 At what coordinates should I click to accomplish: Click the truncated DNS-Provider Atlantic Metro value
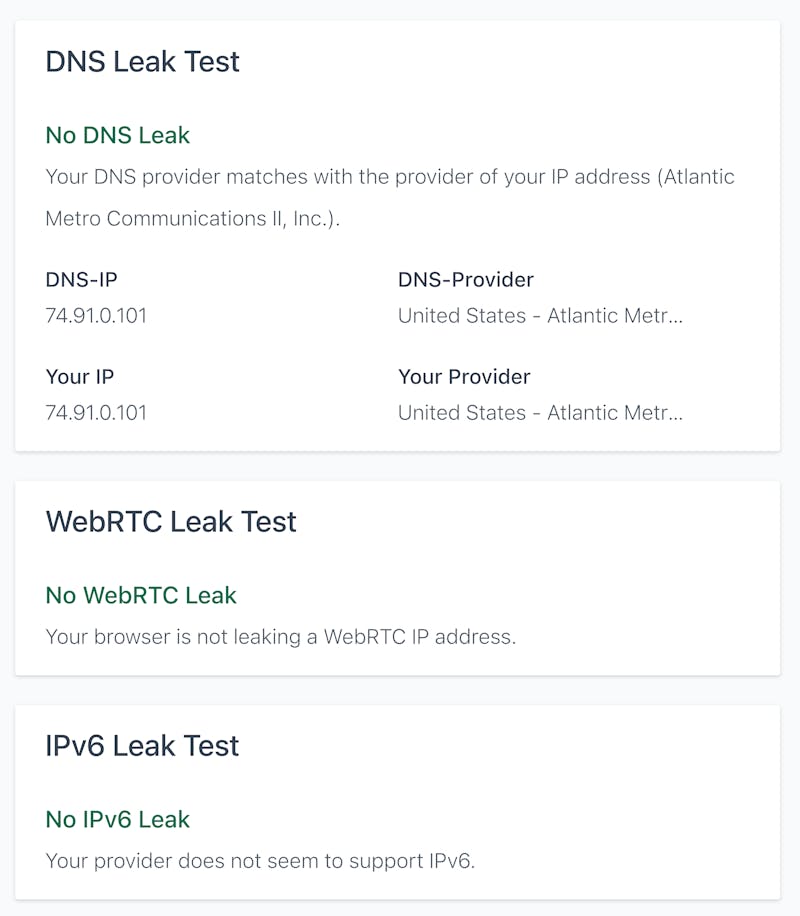(x=540, y=316)
